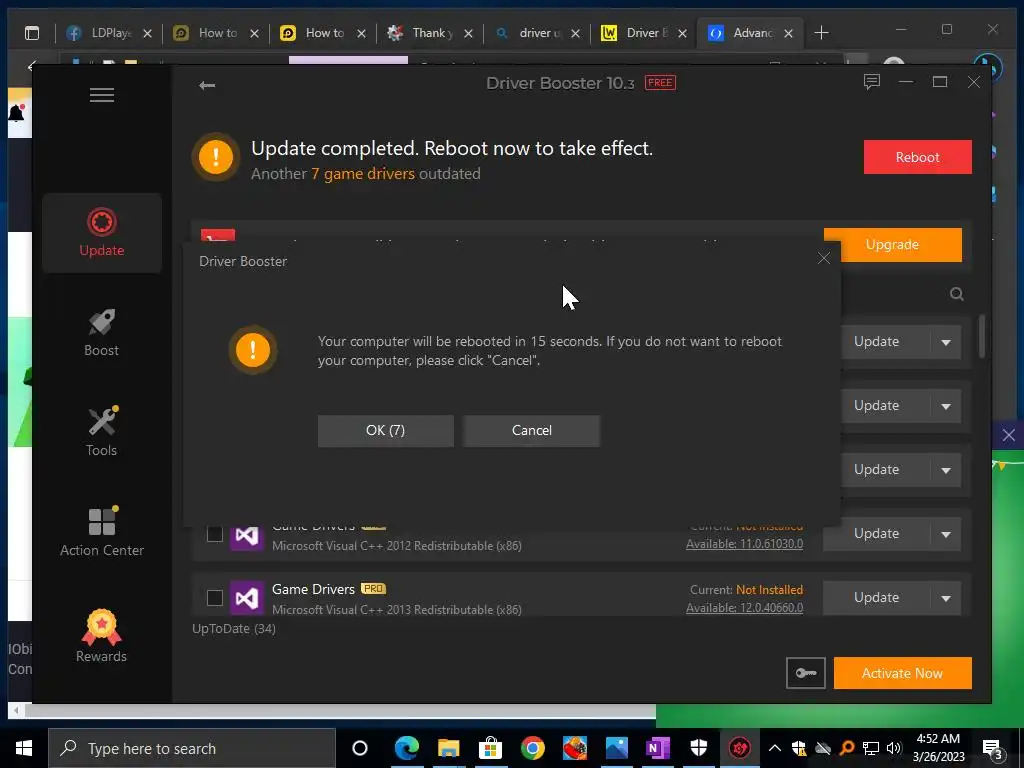Open the Rewards medal section
This screenshot has width=1024, height=768.
pyautogui.click(x=102, y=636)
